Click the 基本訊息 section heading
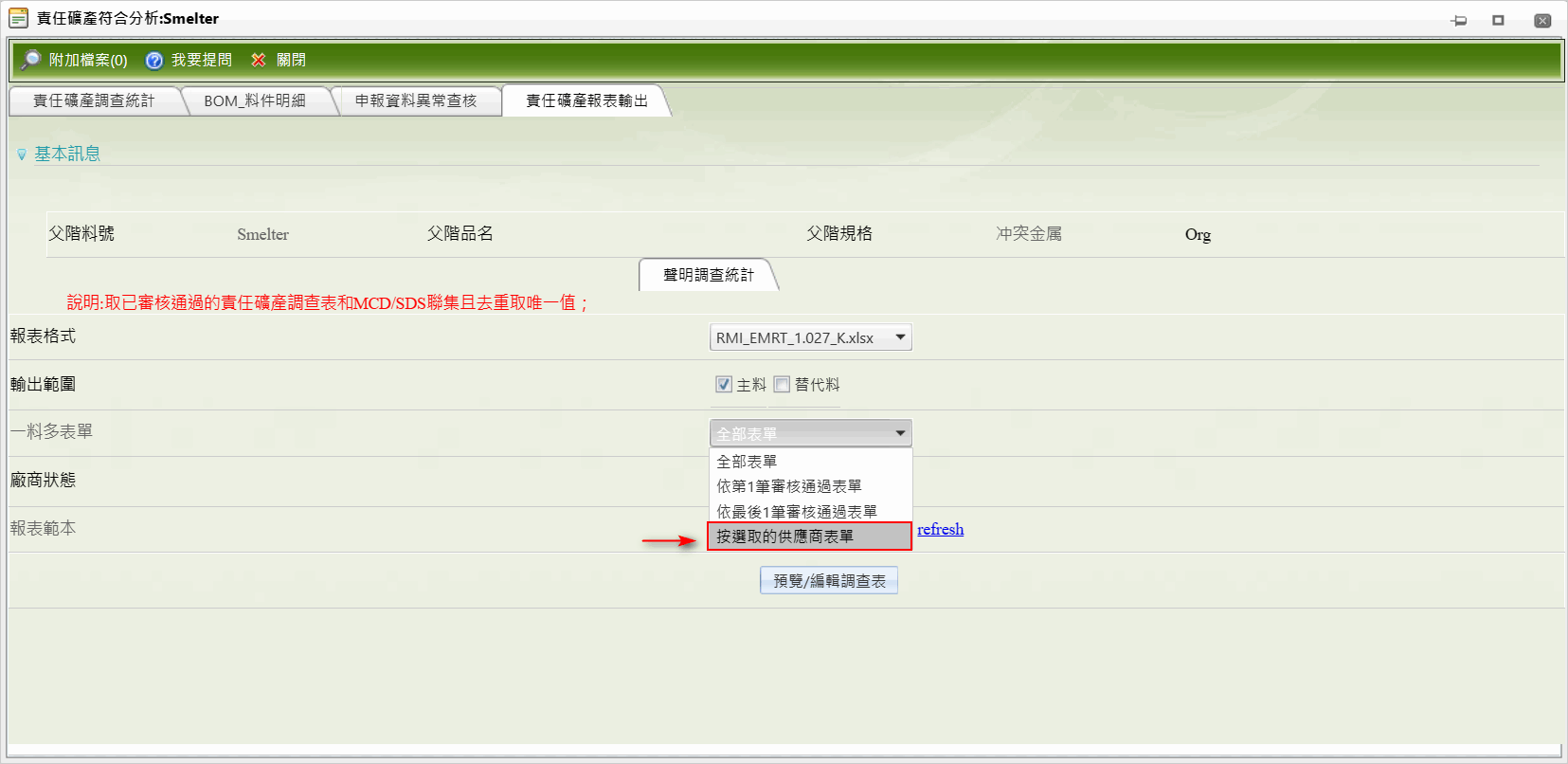This screenshot has width=1568, height=764. pyautogui.click(x=67, y=154)
